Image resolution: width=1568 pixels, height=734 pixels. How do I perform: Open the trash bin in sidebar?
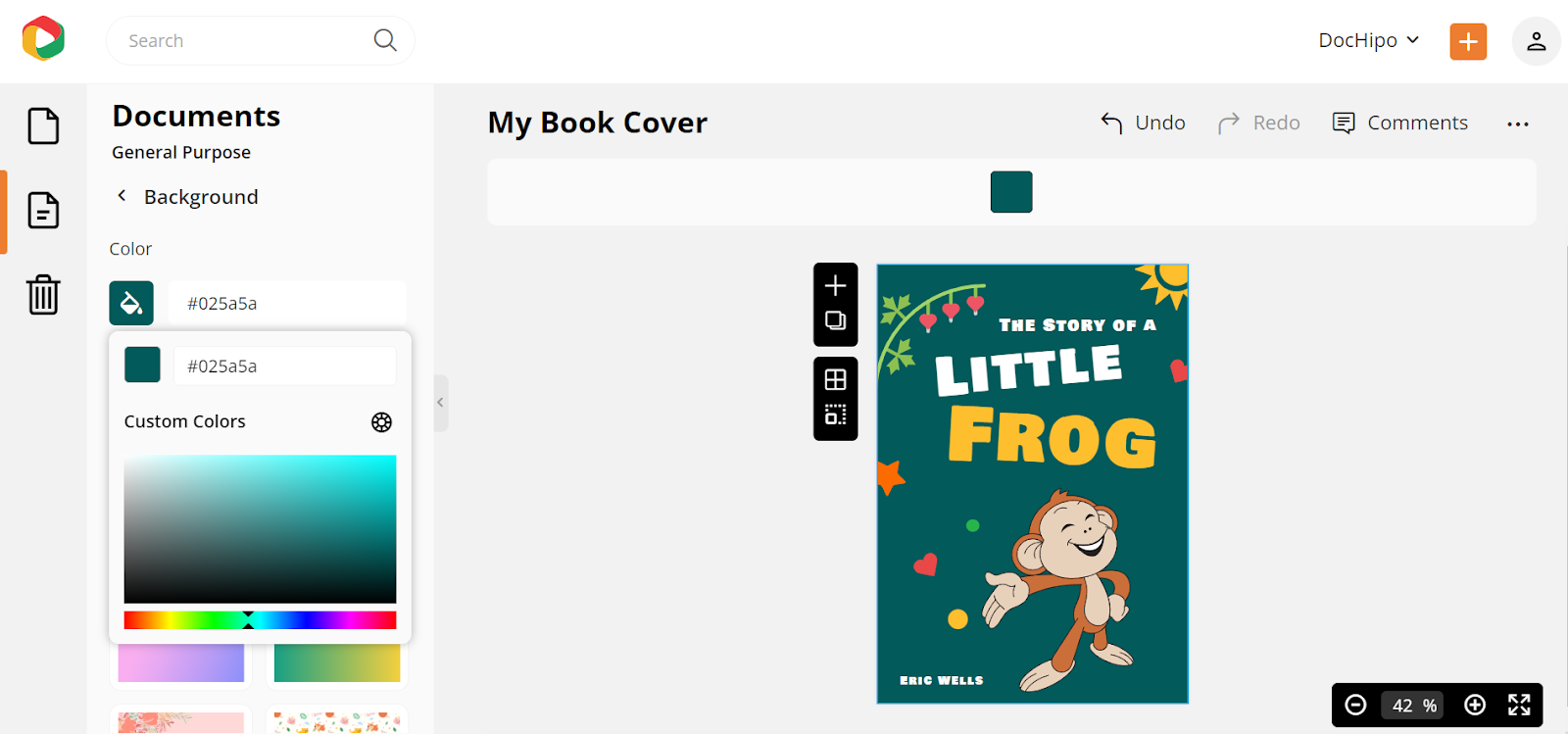43,294
